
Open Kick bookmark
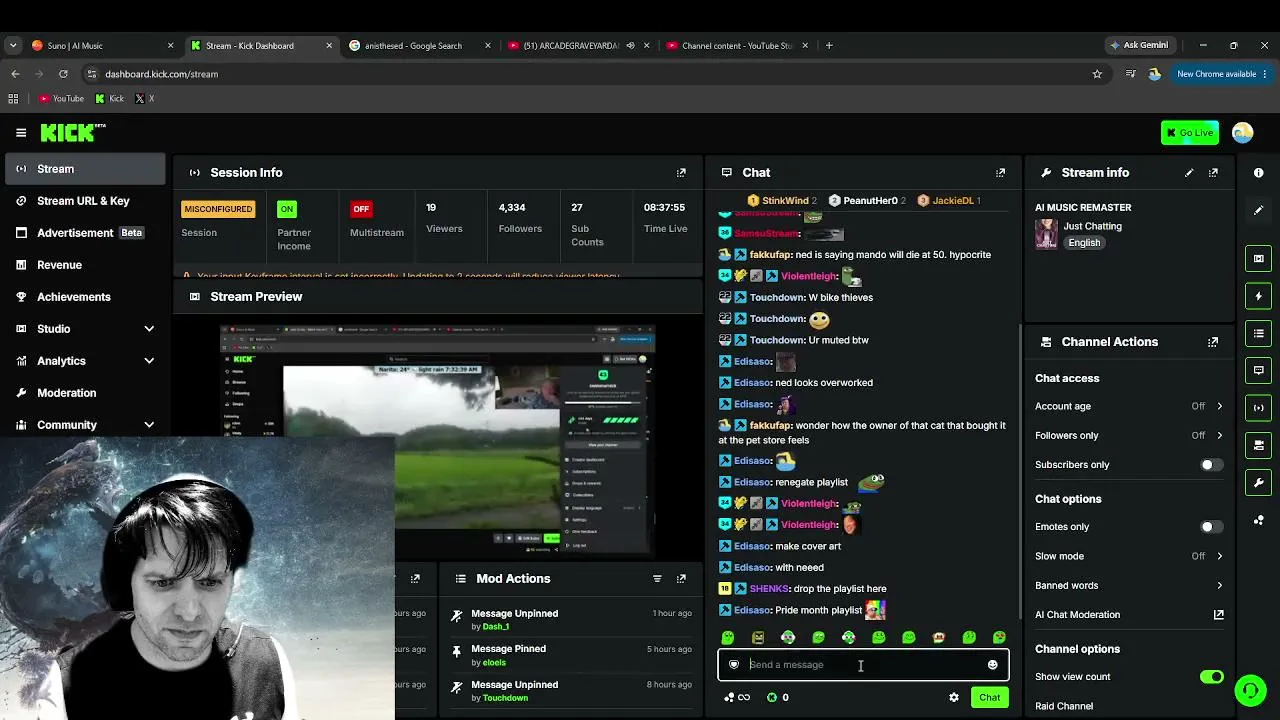coord(110,98)
